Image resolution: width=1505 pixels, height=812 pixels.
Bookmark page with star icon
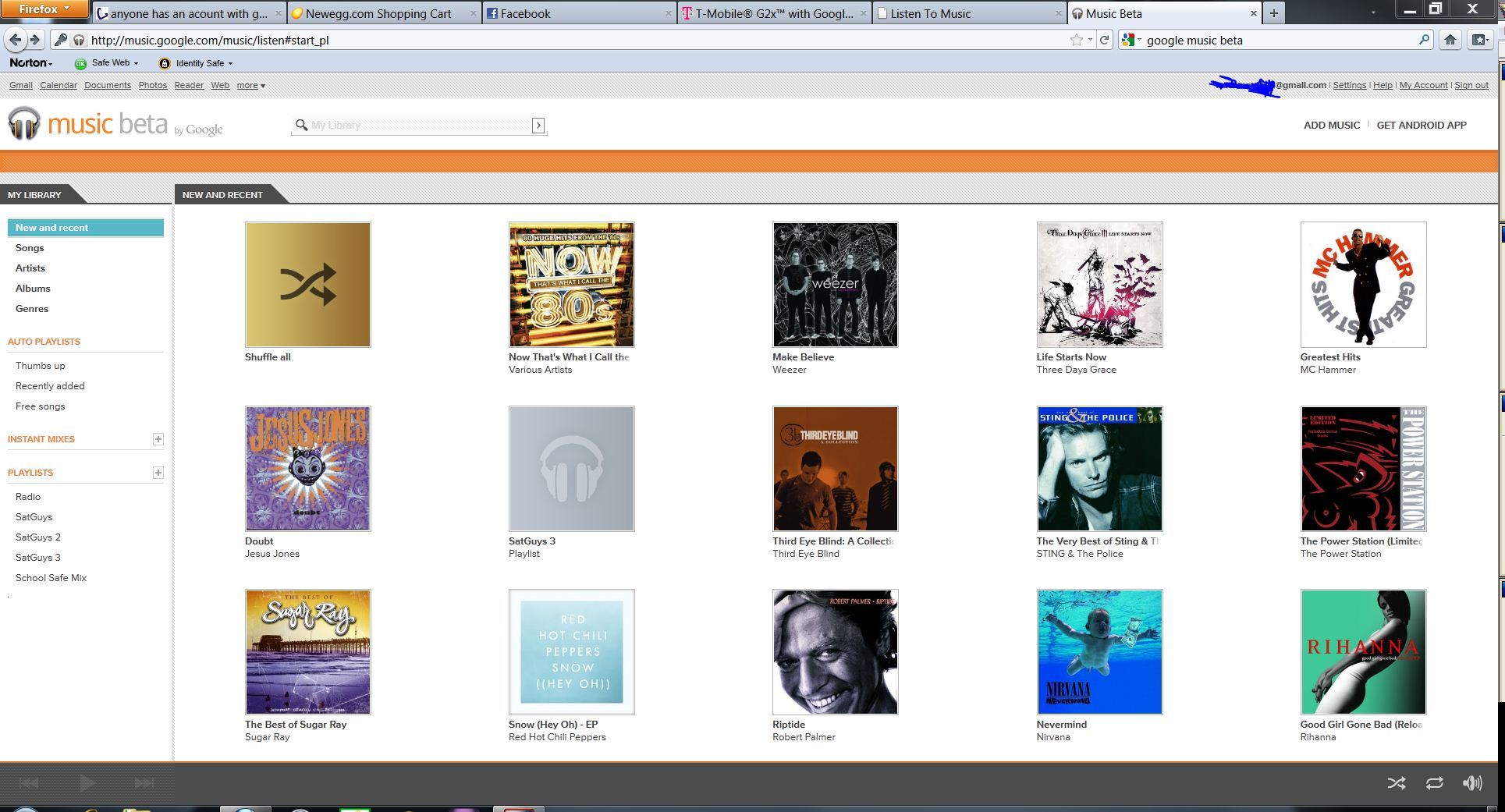tap(1077, 40)
